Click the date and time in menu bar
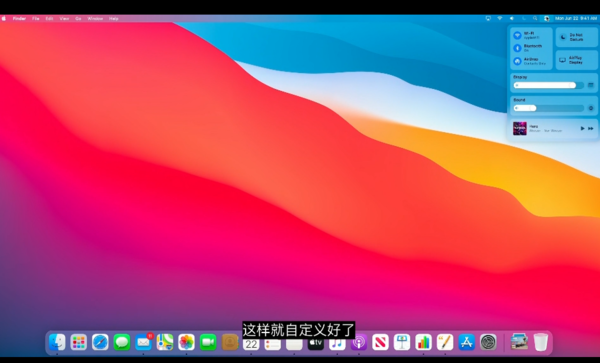 [576, 18]
